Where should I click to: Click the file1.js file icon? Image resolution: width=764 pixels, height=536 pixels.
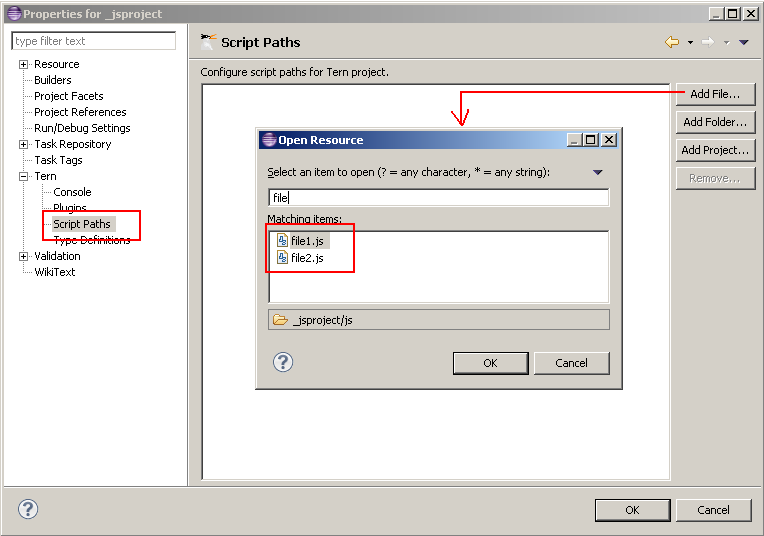282,241
